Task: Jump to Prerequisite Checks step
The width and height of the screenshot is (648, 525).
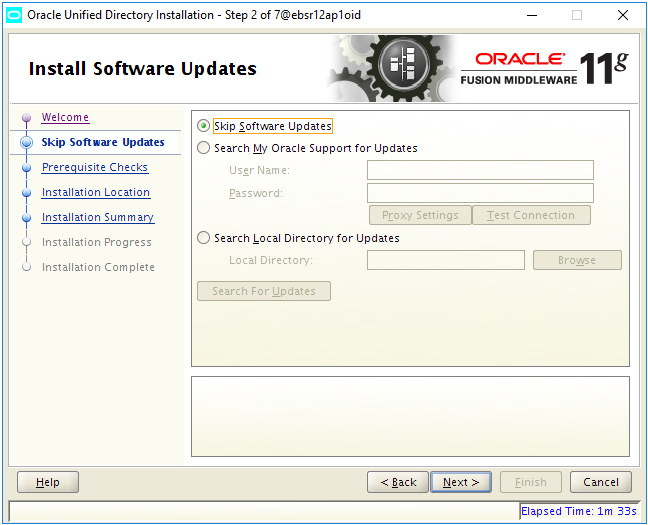Action: (95, 167)
